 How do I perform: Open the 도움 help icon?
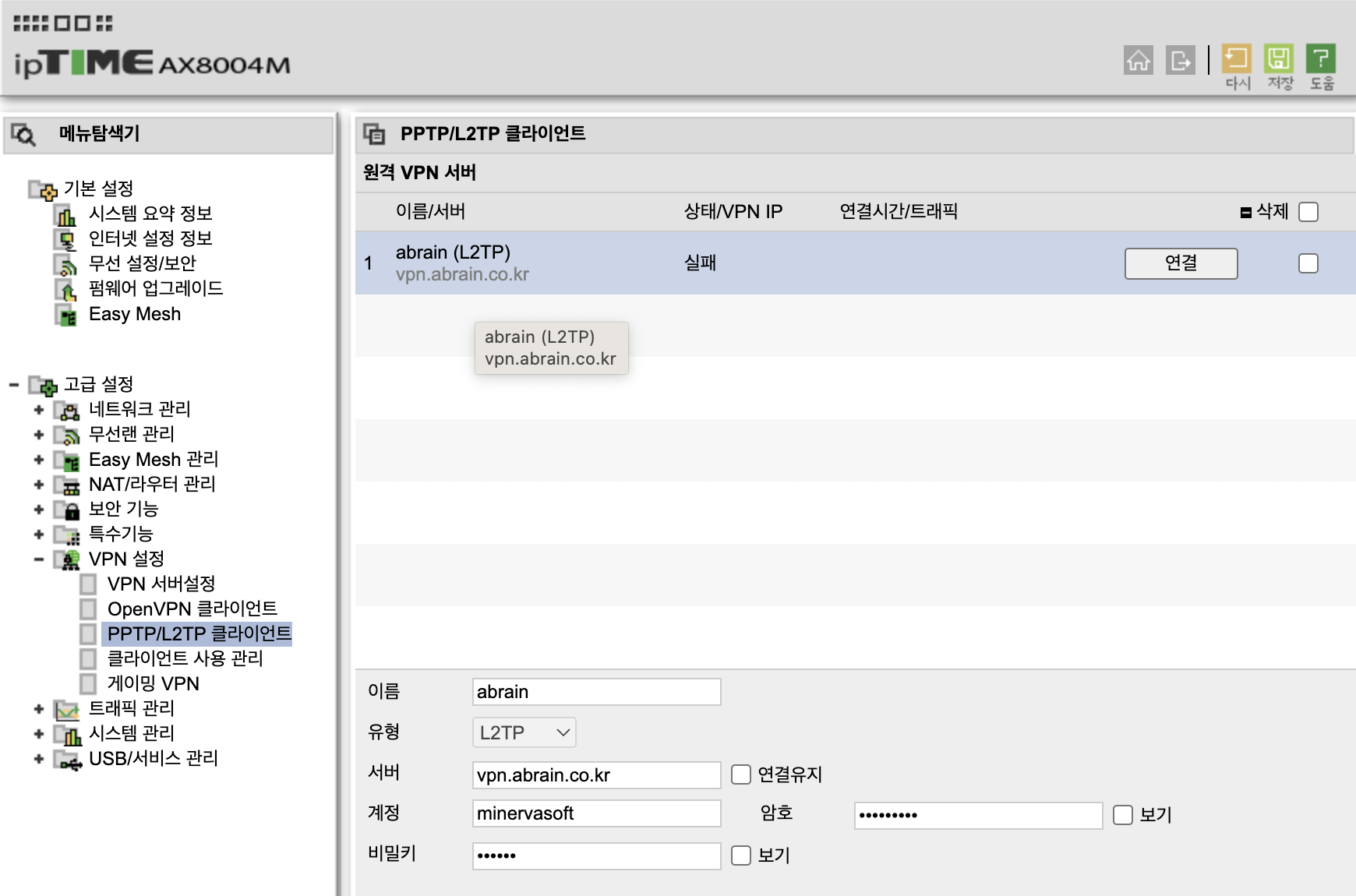(x=1321, y=58)
